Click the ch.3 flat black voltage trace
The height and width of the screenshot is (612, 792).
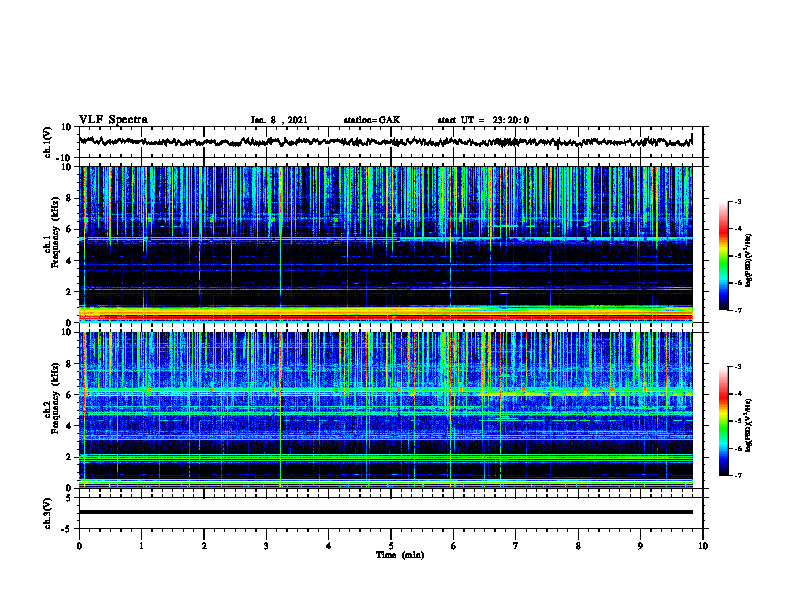coord(386,512)
